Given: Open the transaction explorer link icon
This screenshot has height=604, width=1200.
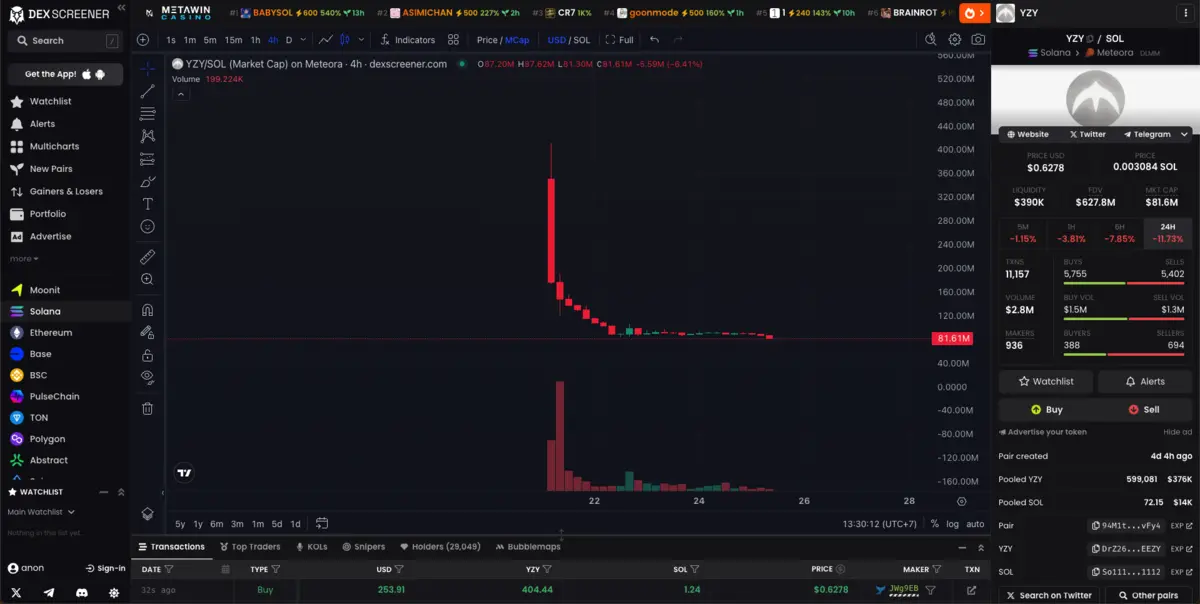Looking at the screenshot, I should pos(971,590).
